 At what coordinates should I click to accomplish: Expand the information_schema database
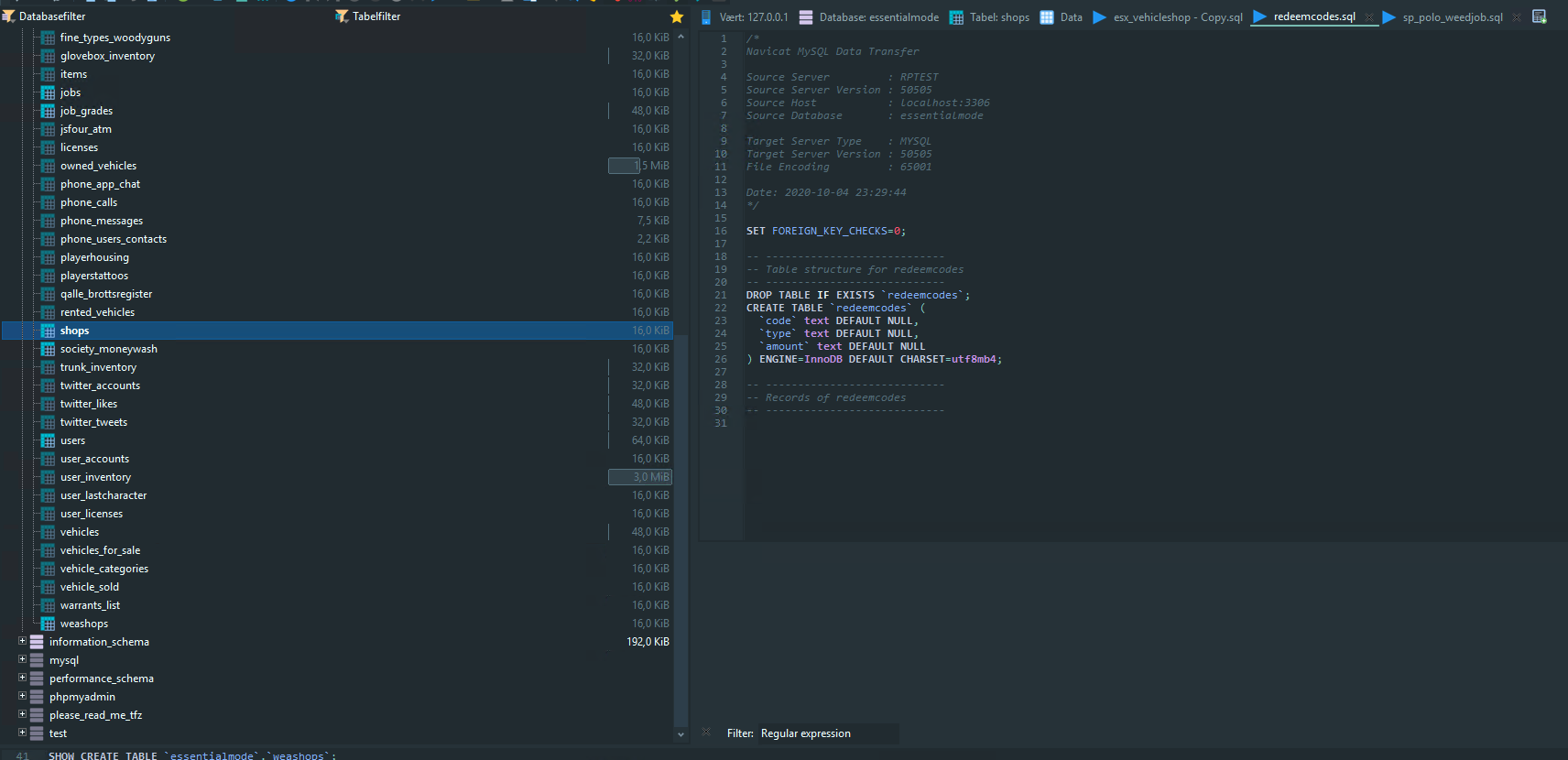[22, 641]
